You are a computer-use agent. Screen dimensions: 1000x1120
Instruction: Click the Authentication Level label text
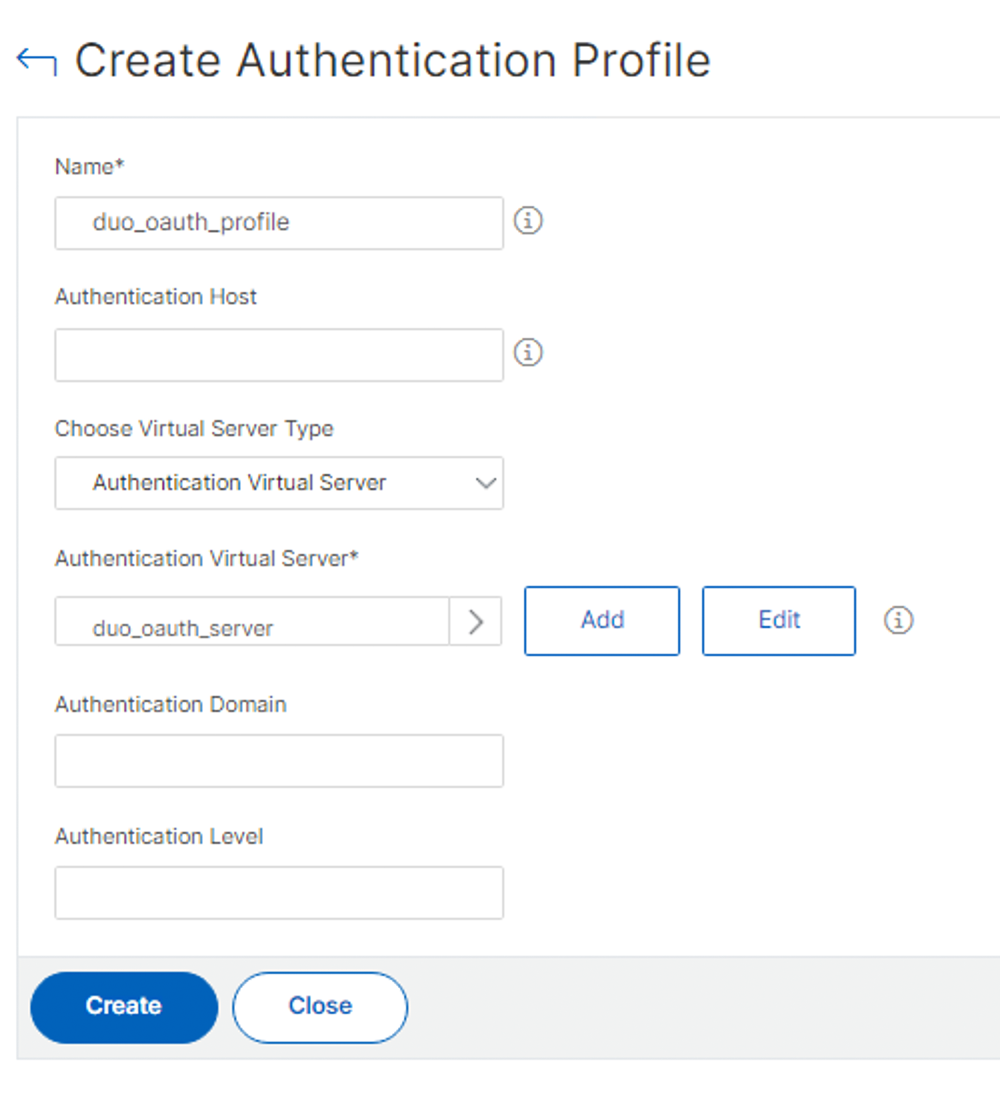[159, 836]
